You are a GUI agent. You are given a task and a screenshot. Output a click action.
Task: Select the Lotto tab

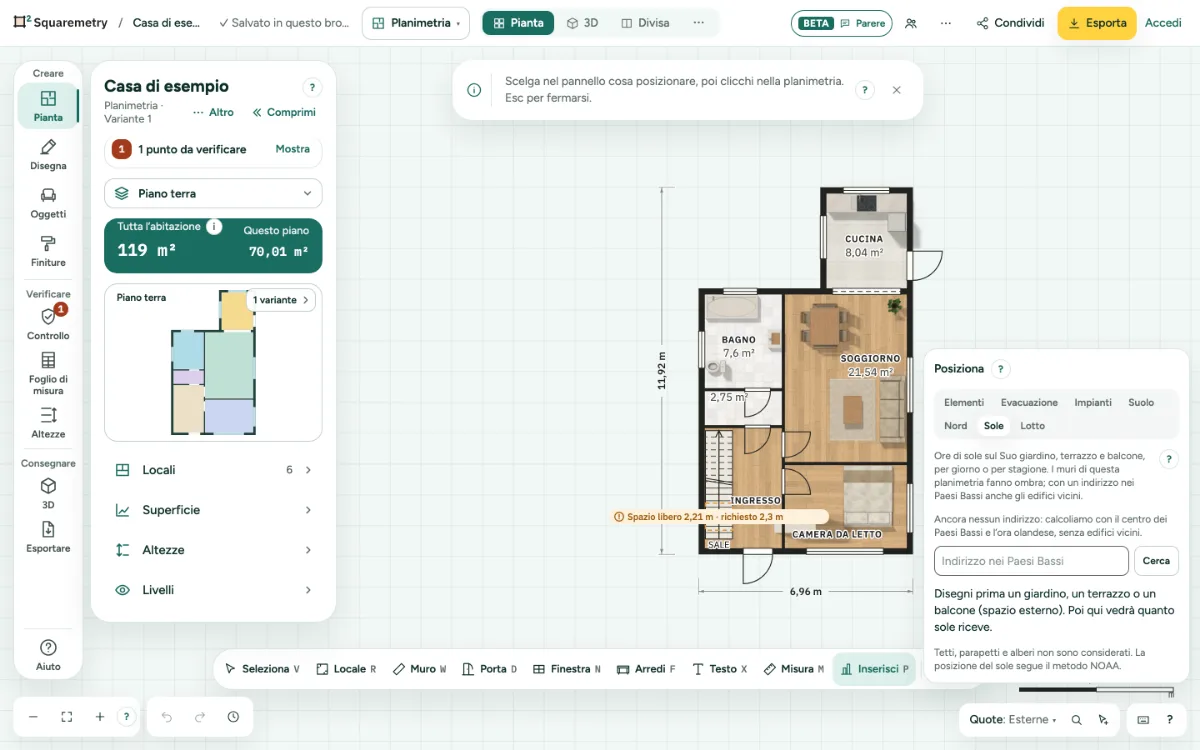[x=1032, y=426]
